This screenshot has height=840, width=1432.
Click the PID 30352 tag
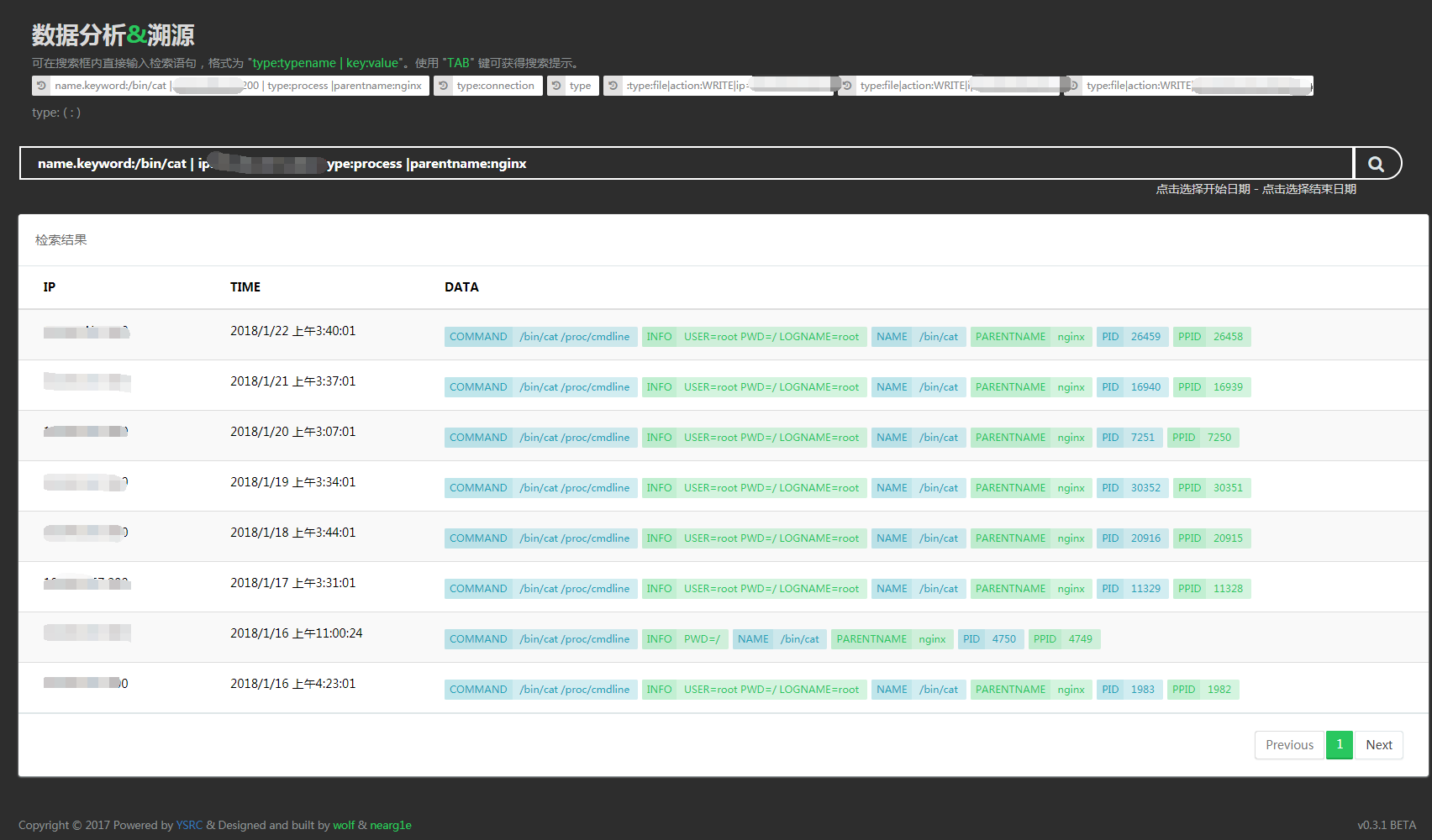click(1132, 488)
